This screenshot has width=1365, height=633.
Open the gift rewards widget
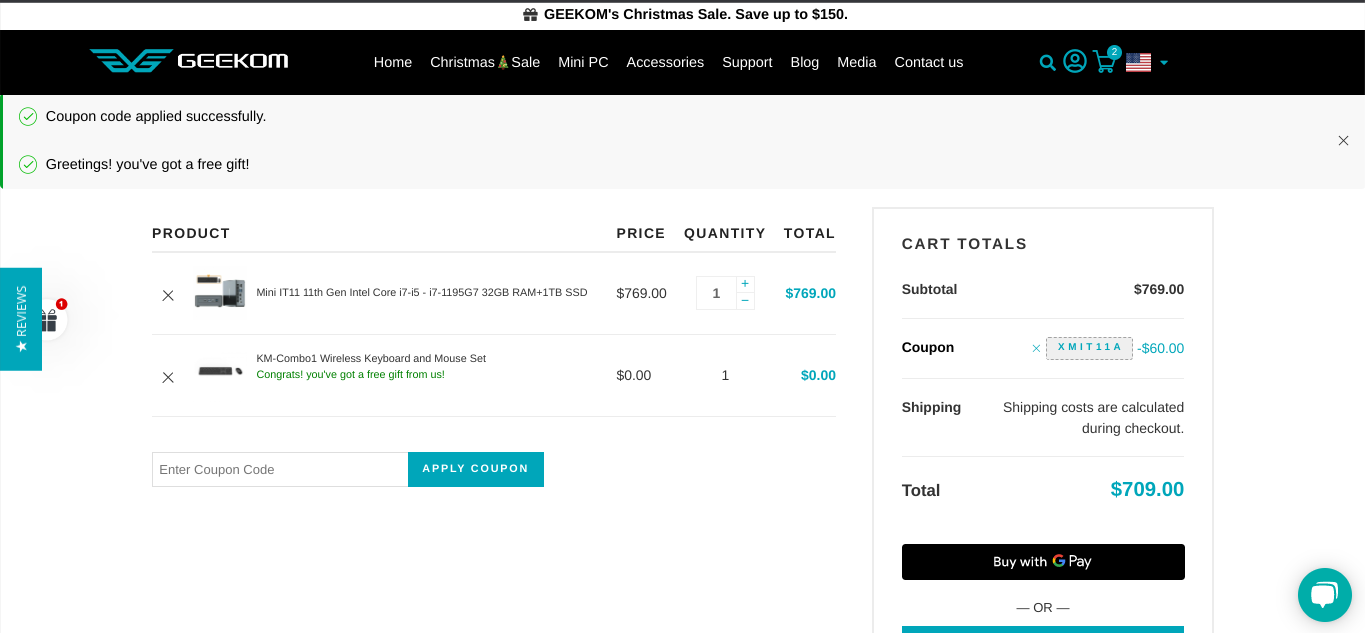pyautogui.click(x=48, y=320)
